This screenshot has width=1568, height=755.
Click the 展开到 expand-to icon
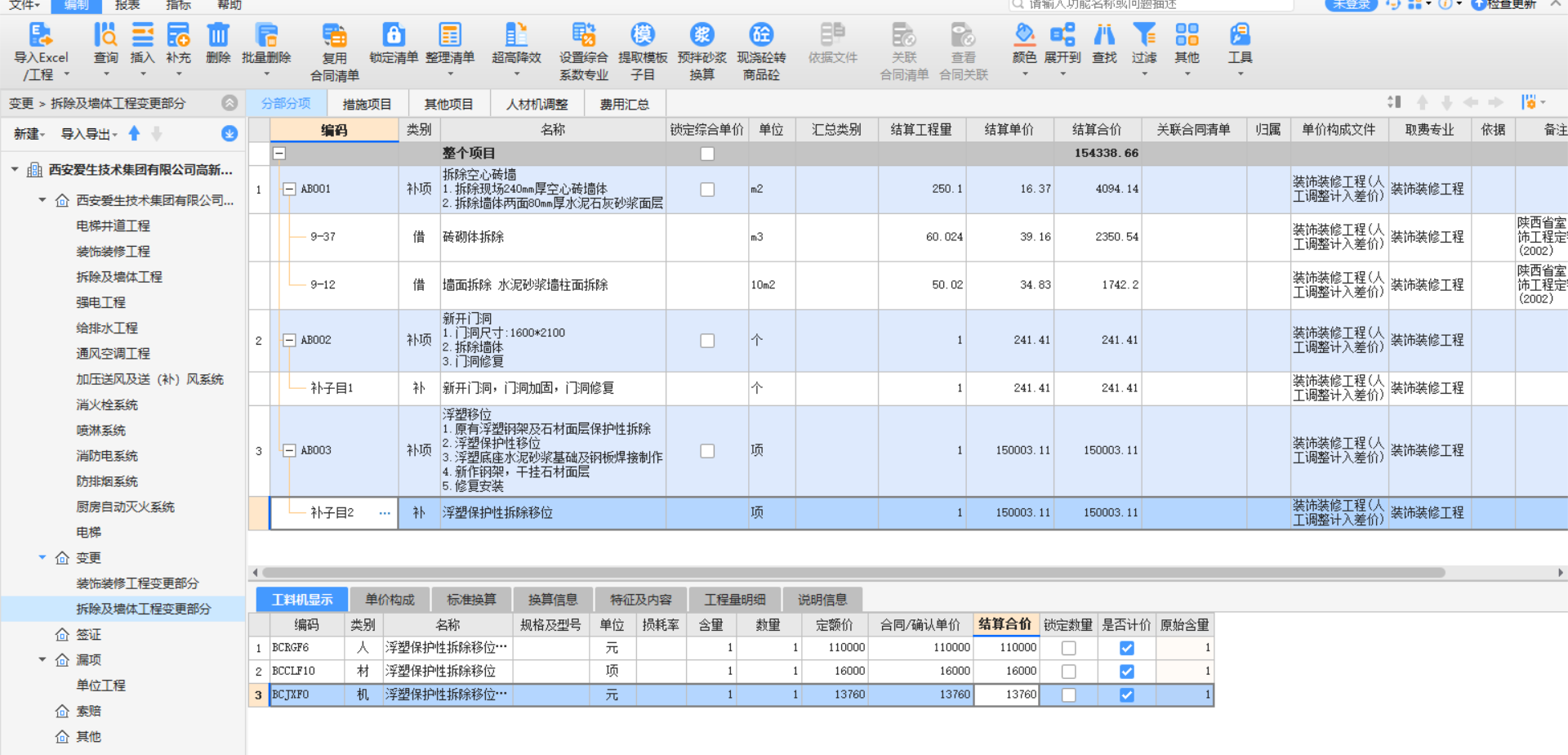tap(1062, 35)
